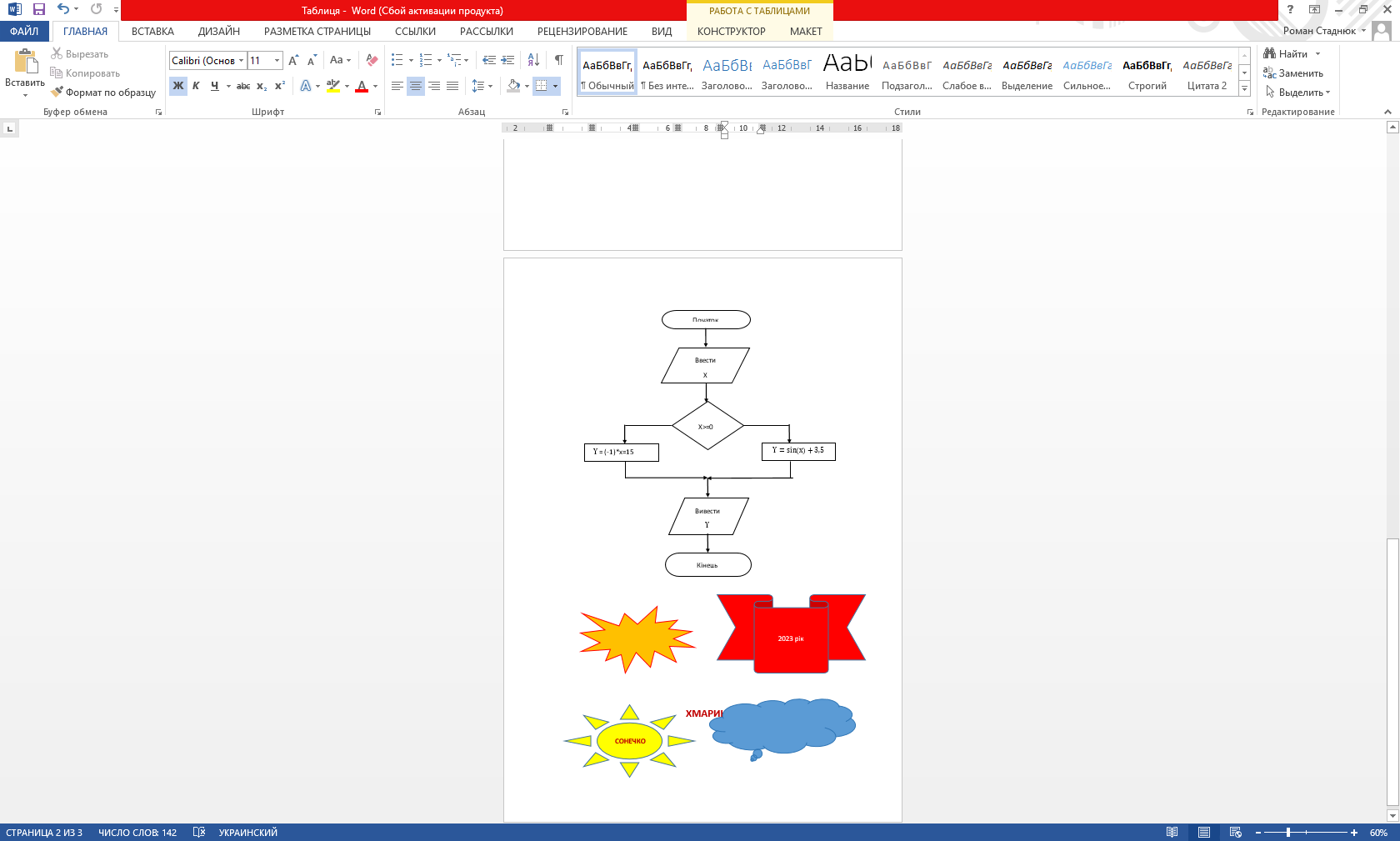The image size is (1400, 841).
Task: Click the Заменить button
Action: pyautogui.click(x=1293, y=73)
